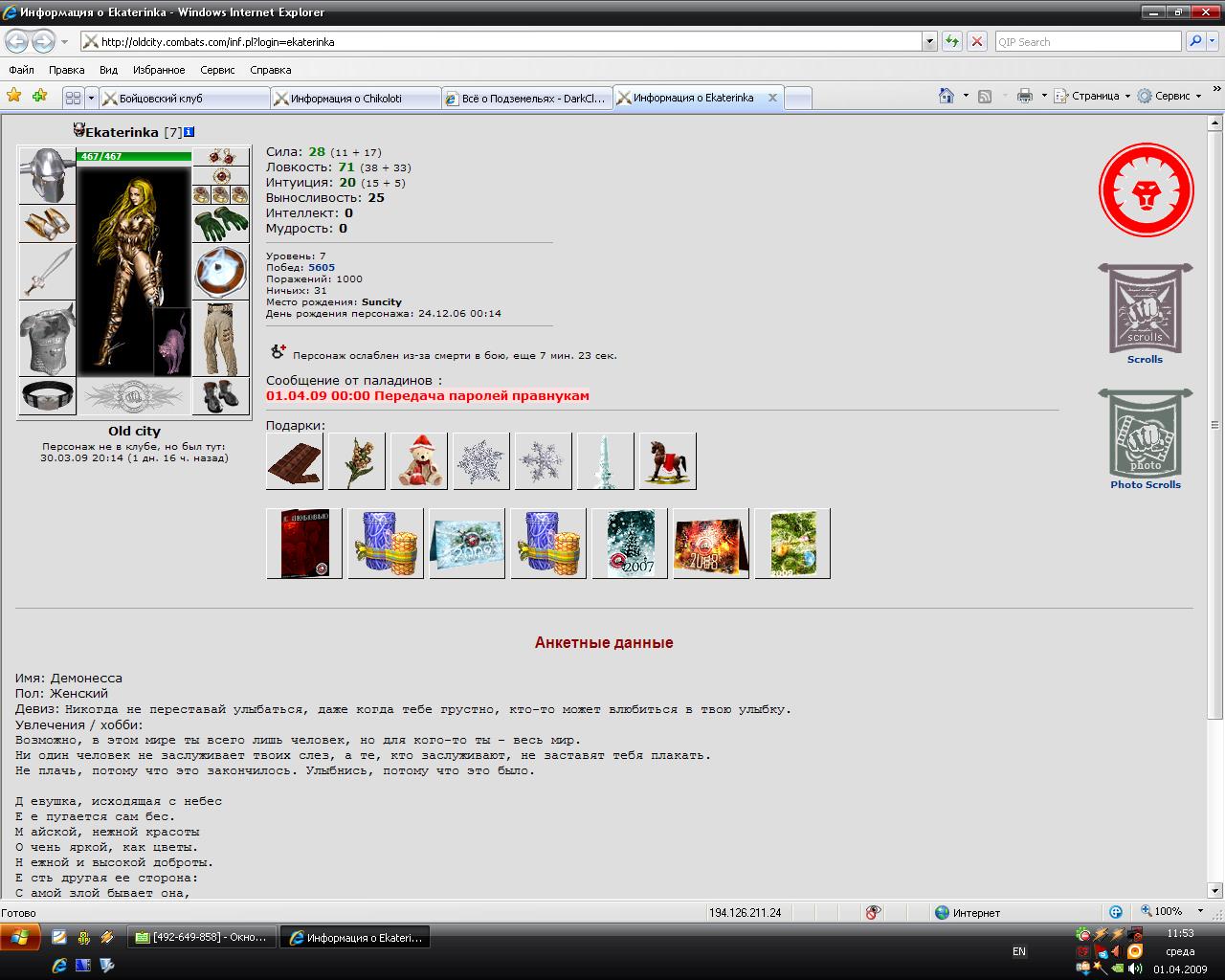Click the Add to Favorites icon
1225x980 pixels.
point(39,96)
